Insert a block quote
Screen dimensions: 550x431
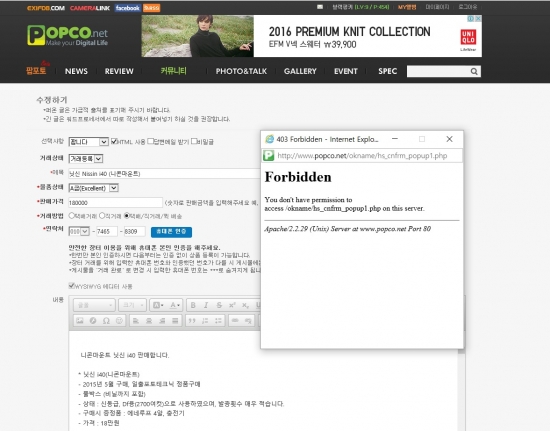point(192,321)
